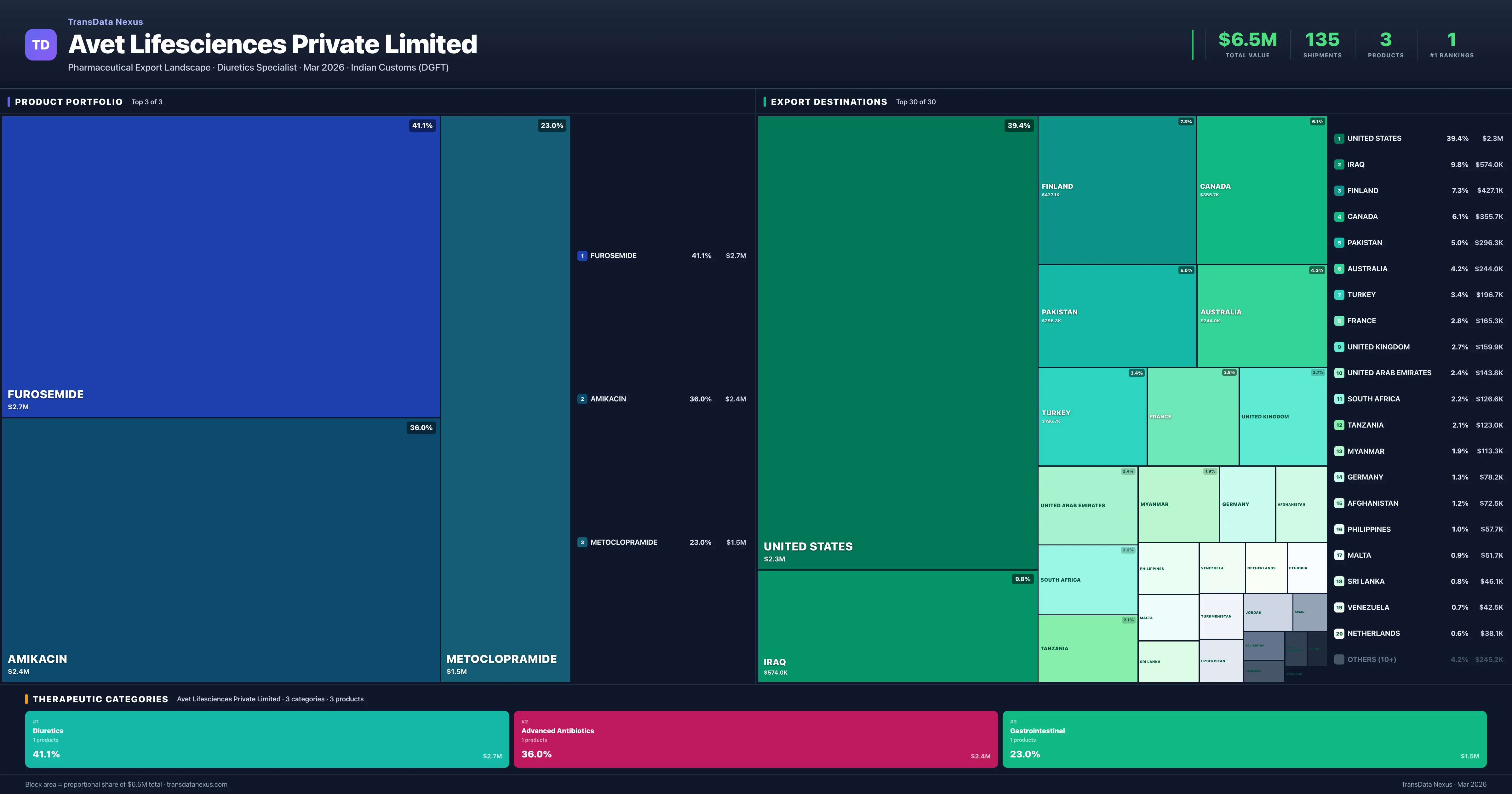Screen dimensions: 1512x794
Task: Click the United States rank 1 badge
Action: [1339, 139]
